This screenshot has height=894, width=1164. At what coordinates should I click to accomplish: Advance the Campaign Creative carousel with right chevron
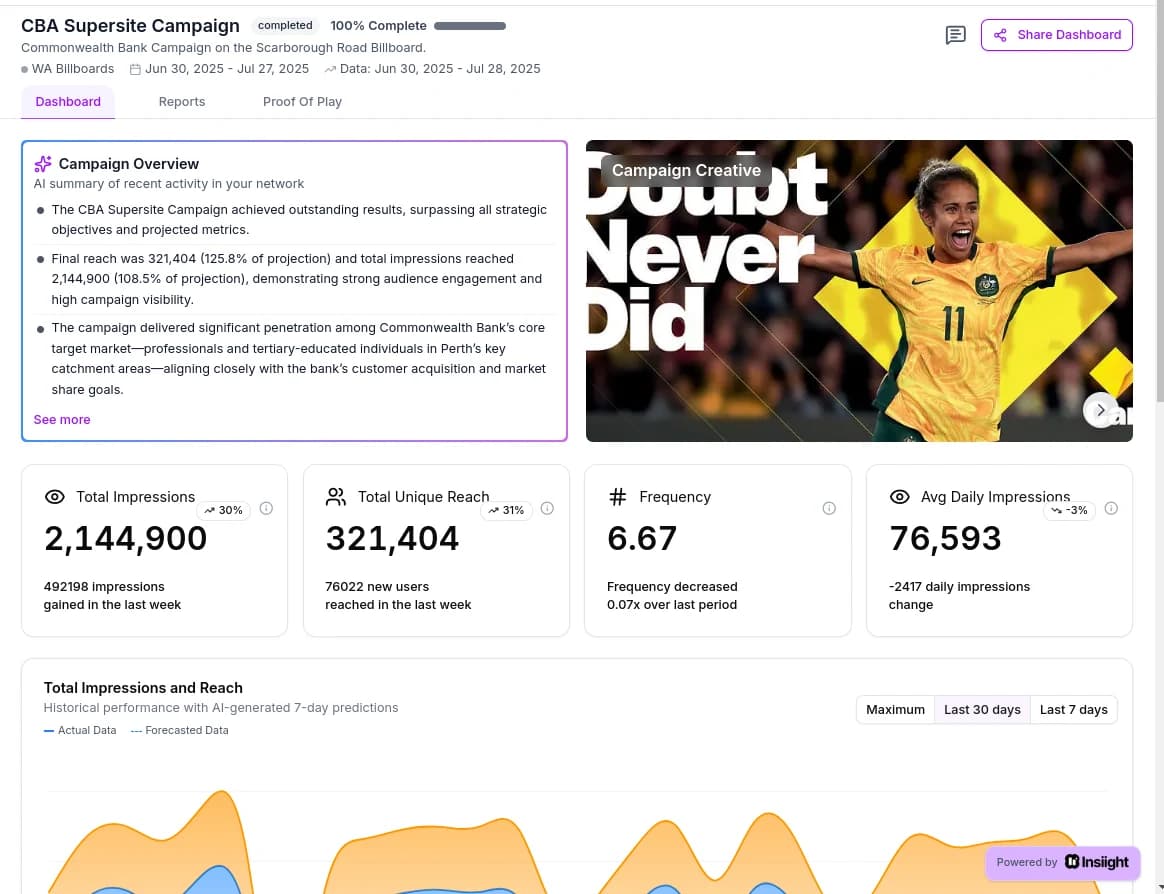point(1101,409)
